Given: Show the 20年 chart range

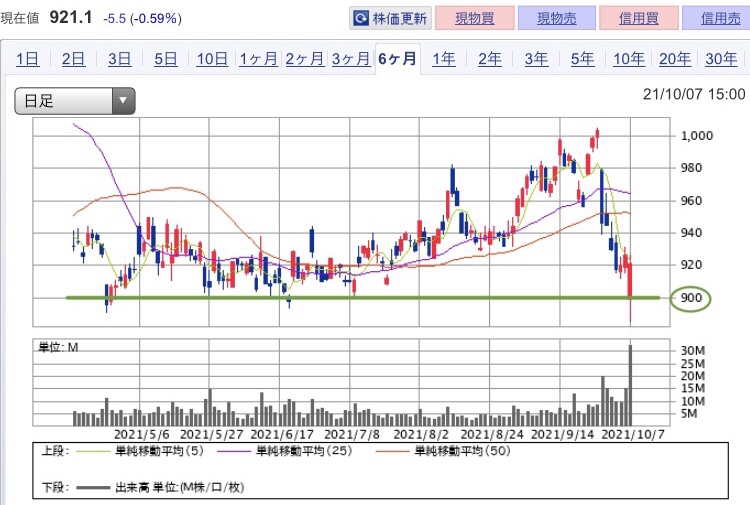Looking at the screenshot, I should pos(675,59).
